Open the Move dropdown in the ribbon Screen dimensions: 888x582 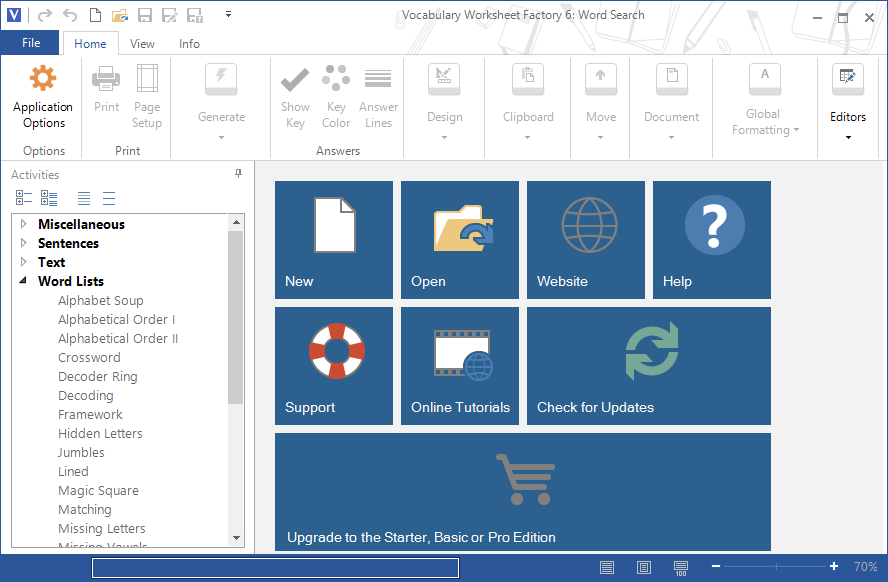[601, 102]
